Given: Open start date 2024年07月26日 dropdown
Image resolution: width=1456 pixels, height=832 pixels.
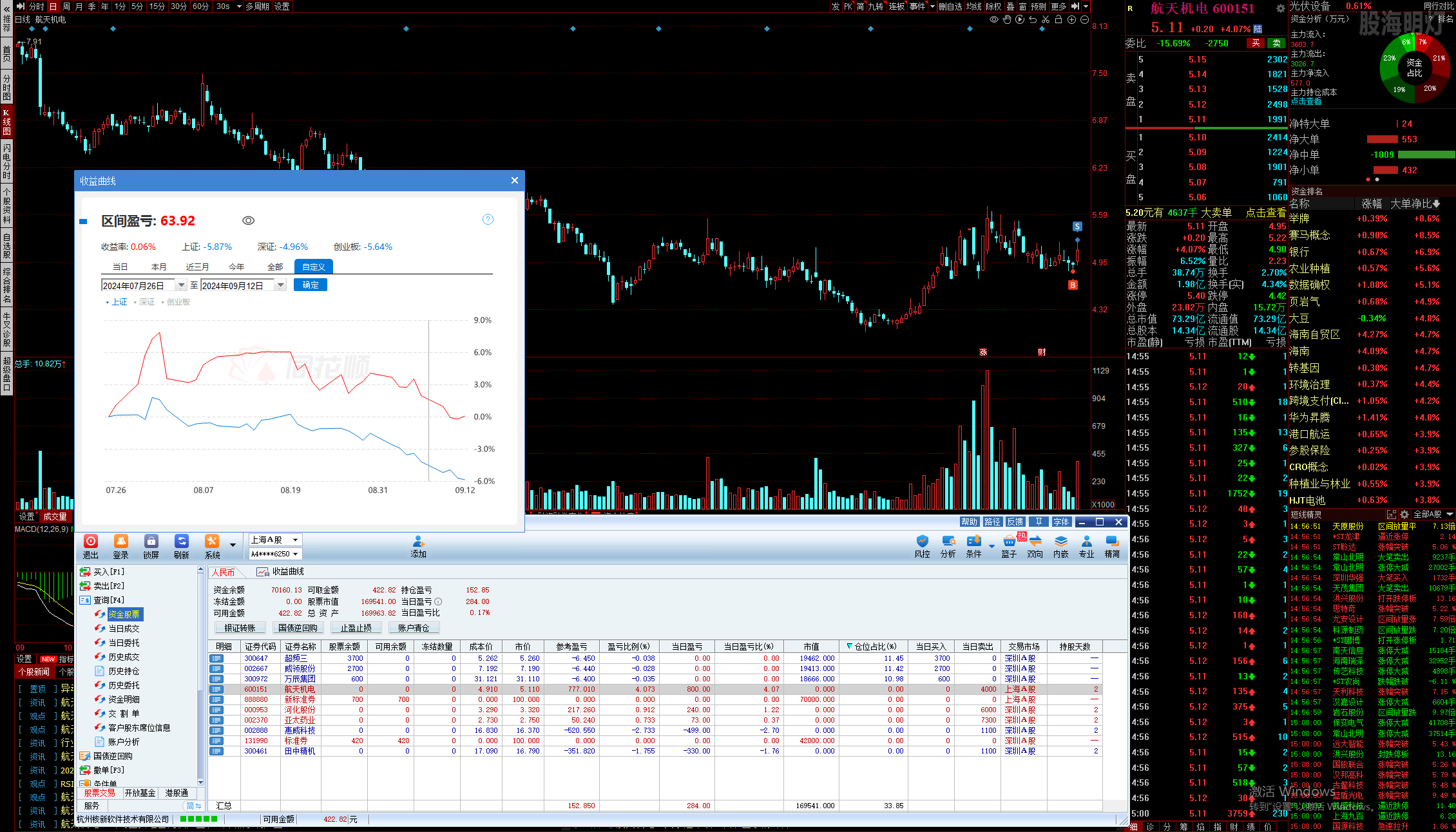Looking at the screenshot, I should [x=181, y=285].
